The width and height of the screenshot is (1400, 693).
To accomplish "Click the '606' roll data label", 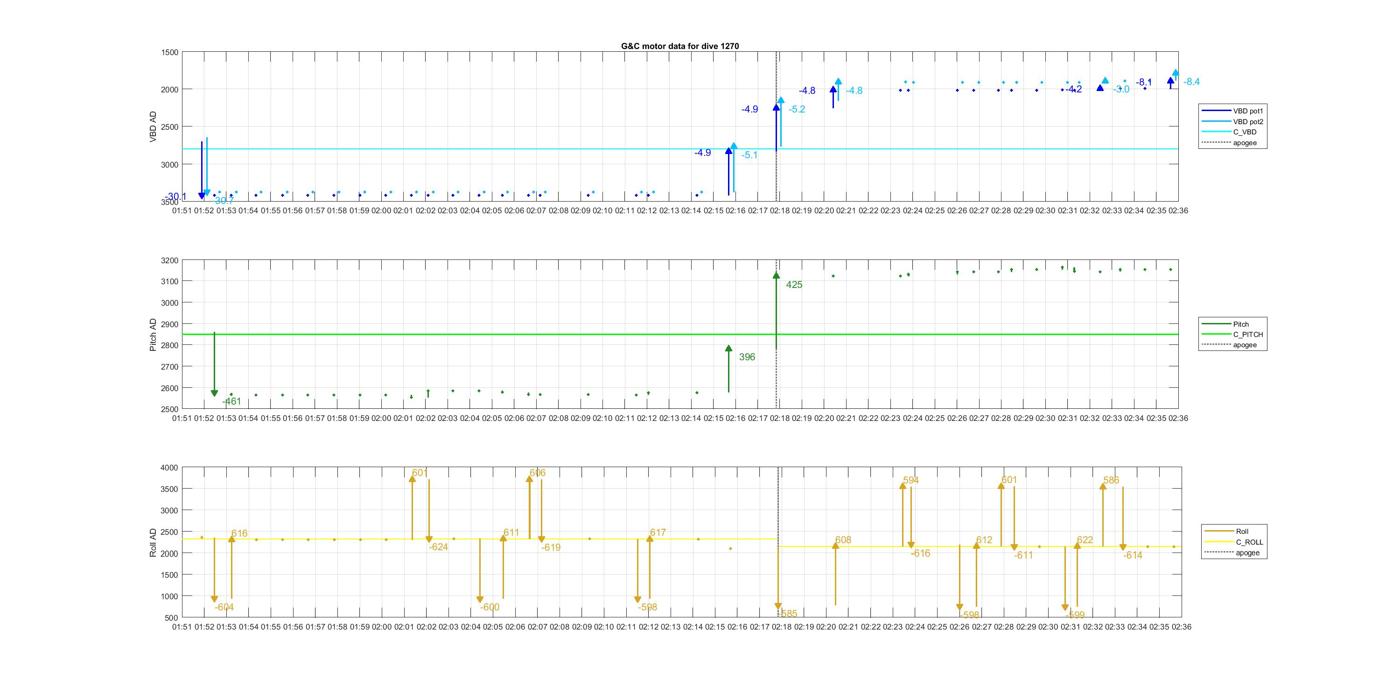I will point(537,474).
